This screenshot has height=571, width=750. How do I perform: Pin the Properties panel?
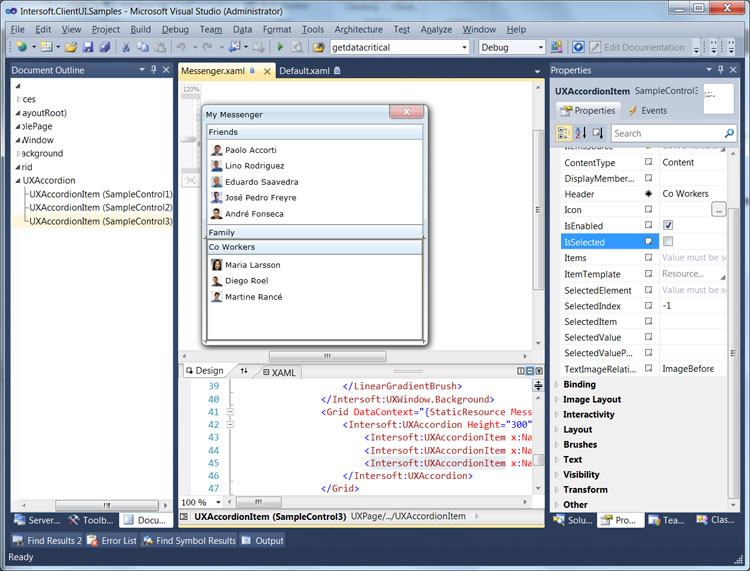[x=721, y=70]
